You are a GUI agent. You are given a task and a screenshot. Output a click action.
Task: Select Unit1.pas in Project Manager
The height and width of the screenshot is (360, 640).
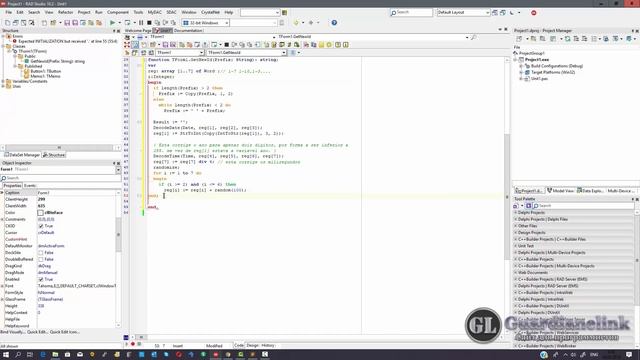point(539,79)
